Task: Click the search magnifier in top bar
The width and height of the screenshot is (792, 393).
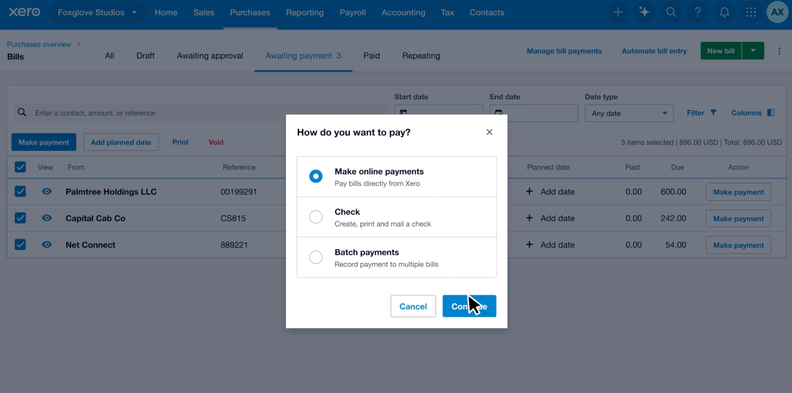Action: (671, 13)
